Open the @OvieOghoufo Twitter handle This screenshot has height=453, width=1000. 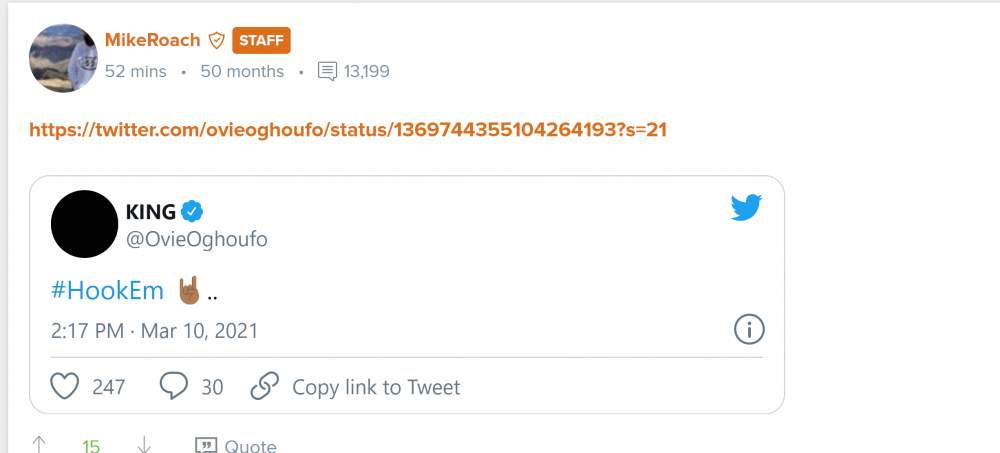pos(196,240)
